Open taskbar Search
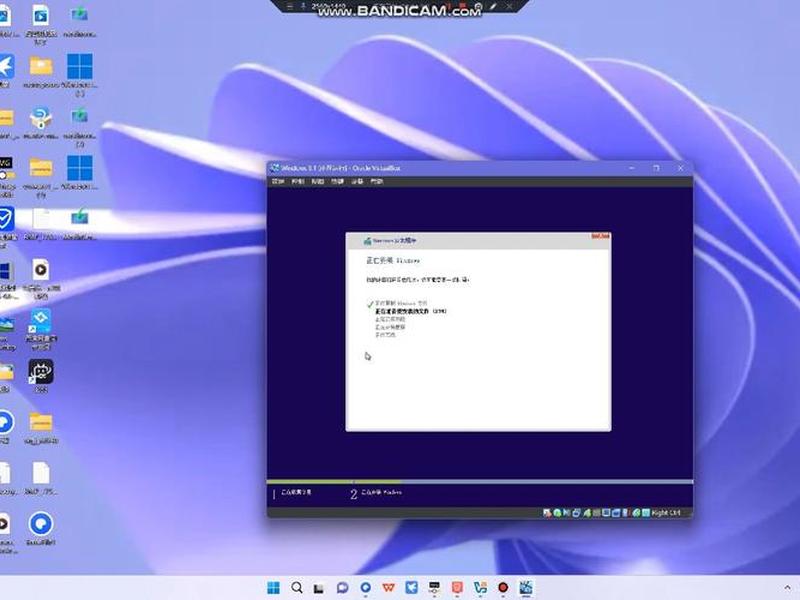 click(297, 588)
